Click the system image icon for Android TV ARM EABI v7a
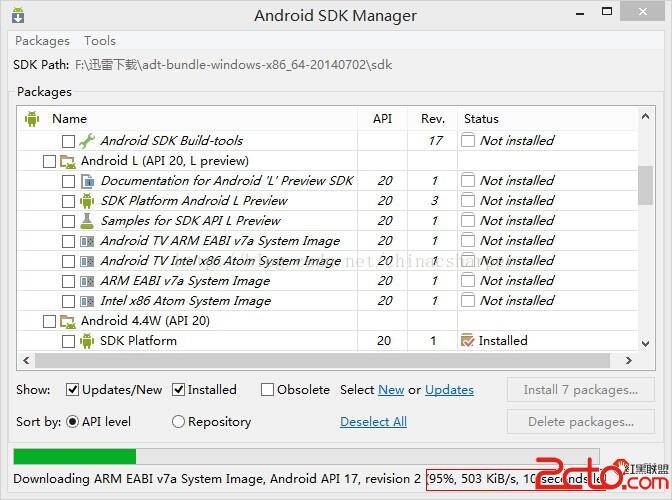The image size is (672, 500). tap(87, 241)
